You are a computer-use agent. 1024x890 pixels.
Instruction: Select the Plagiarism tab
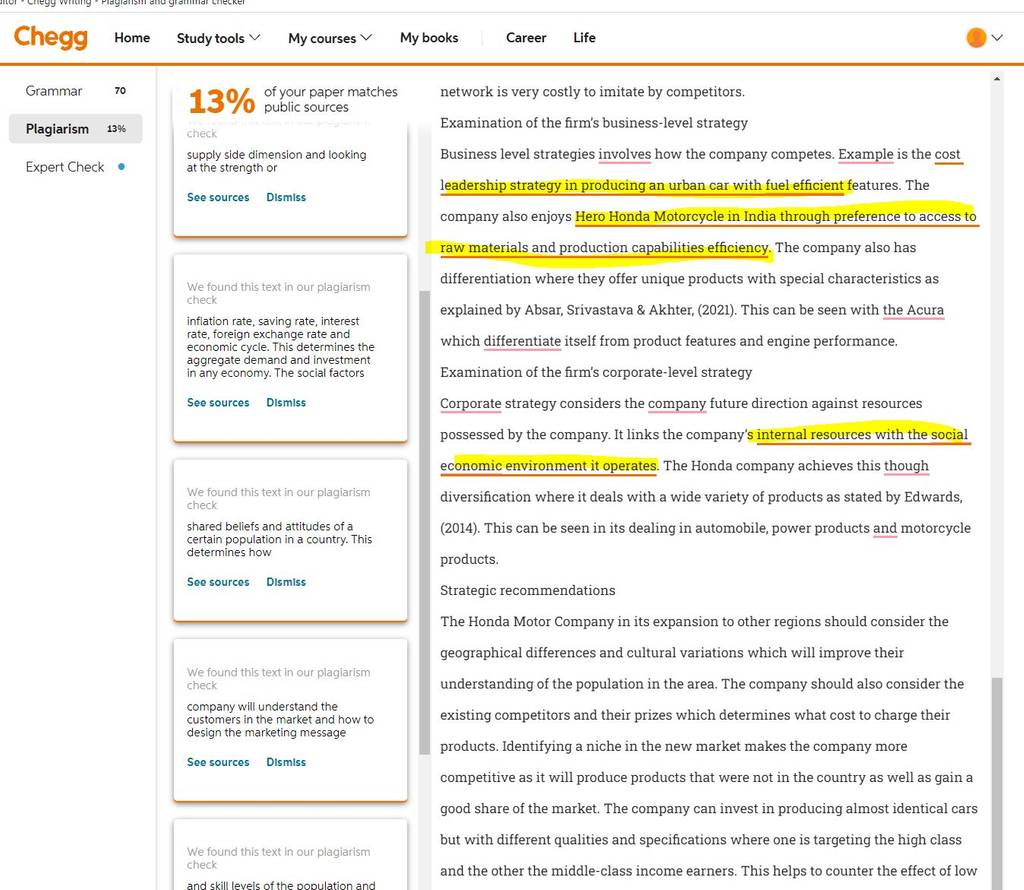point(76,129)
